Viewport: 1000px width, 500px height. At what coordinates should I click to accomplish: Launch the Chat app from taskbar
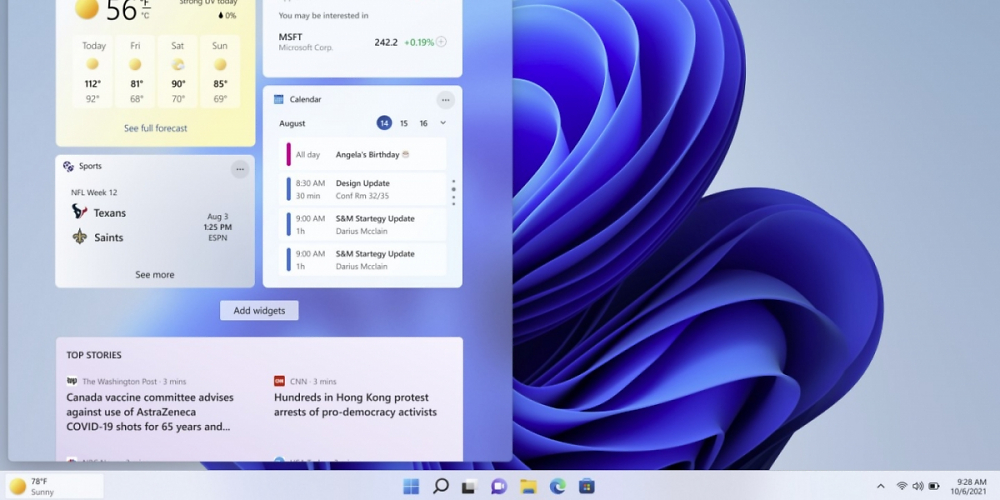point(499,487)
